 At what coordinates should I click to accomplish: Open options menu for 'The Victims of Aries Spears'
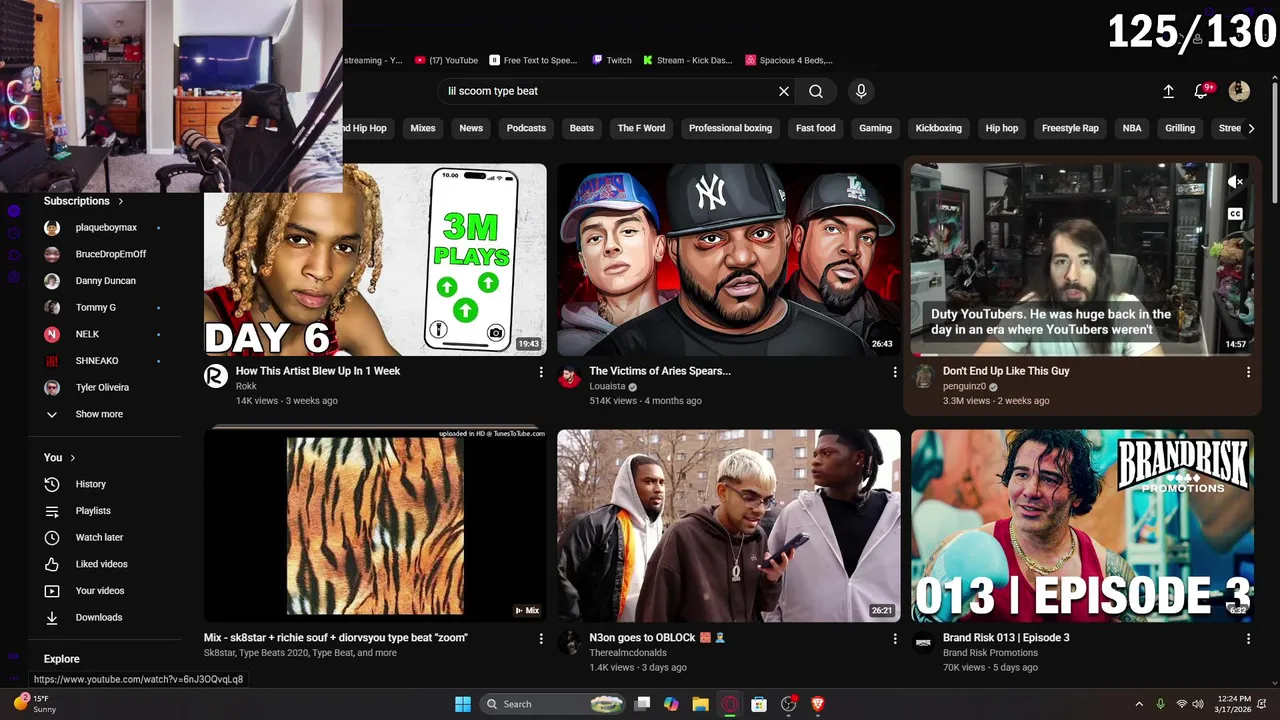pyautogui.click(x=895, y=372)
